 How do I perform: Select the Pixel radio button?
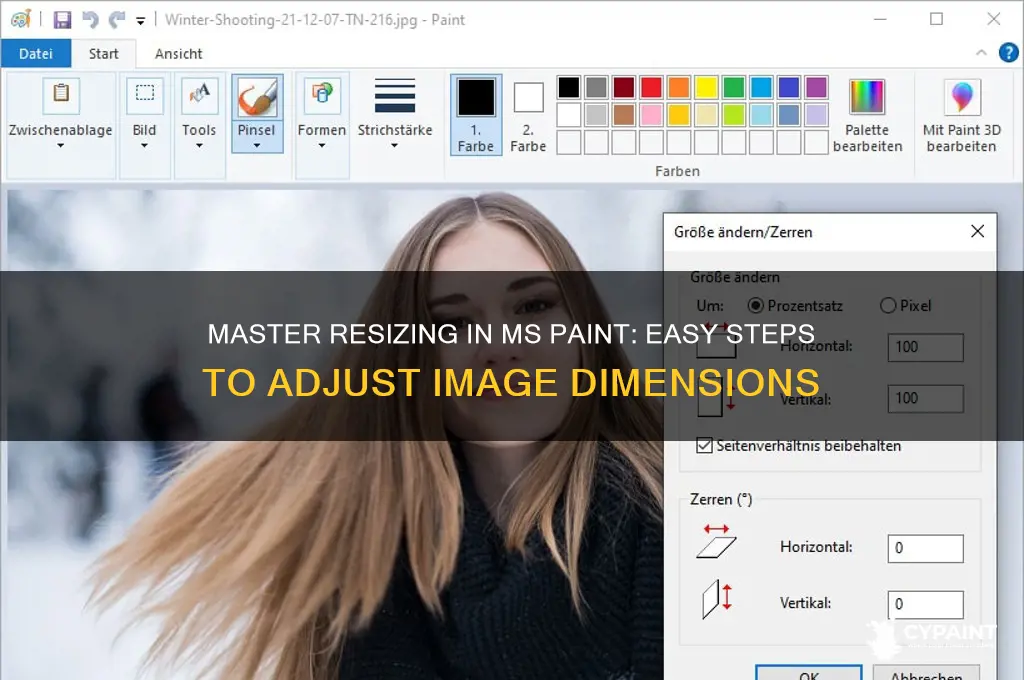[888, 306]
